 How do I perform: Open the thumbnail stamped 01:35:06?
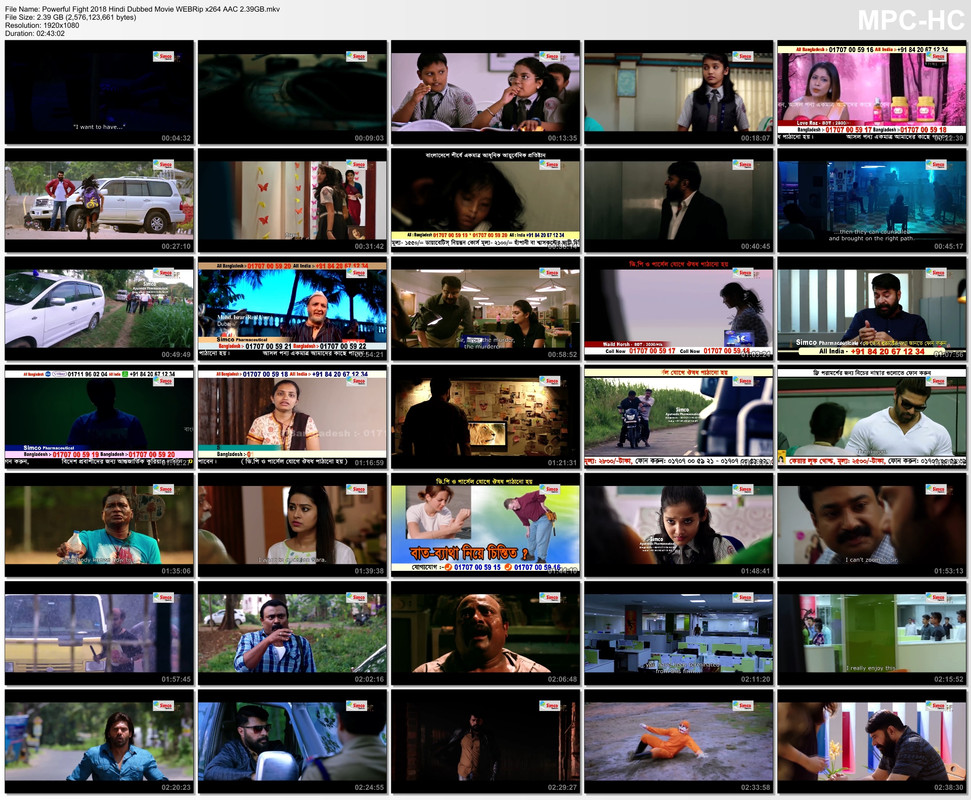[99, 525]
